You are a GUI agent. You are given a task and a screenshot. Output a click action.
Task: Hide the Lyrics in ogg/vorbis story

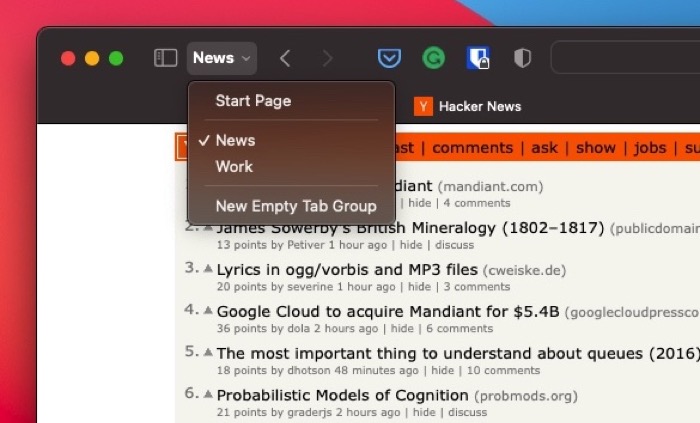tap(419, 286)
